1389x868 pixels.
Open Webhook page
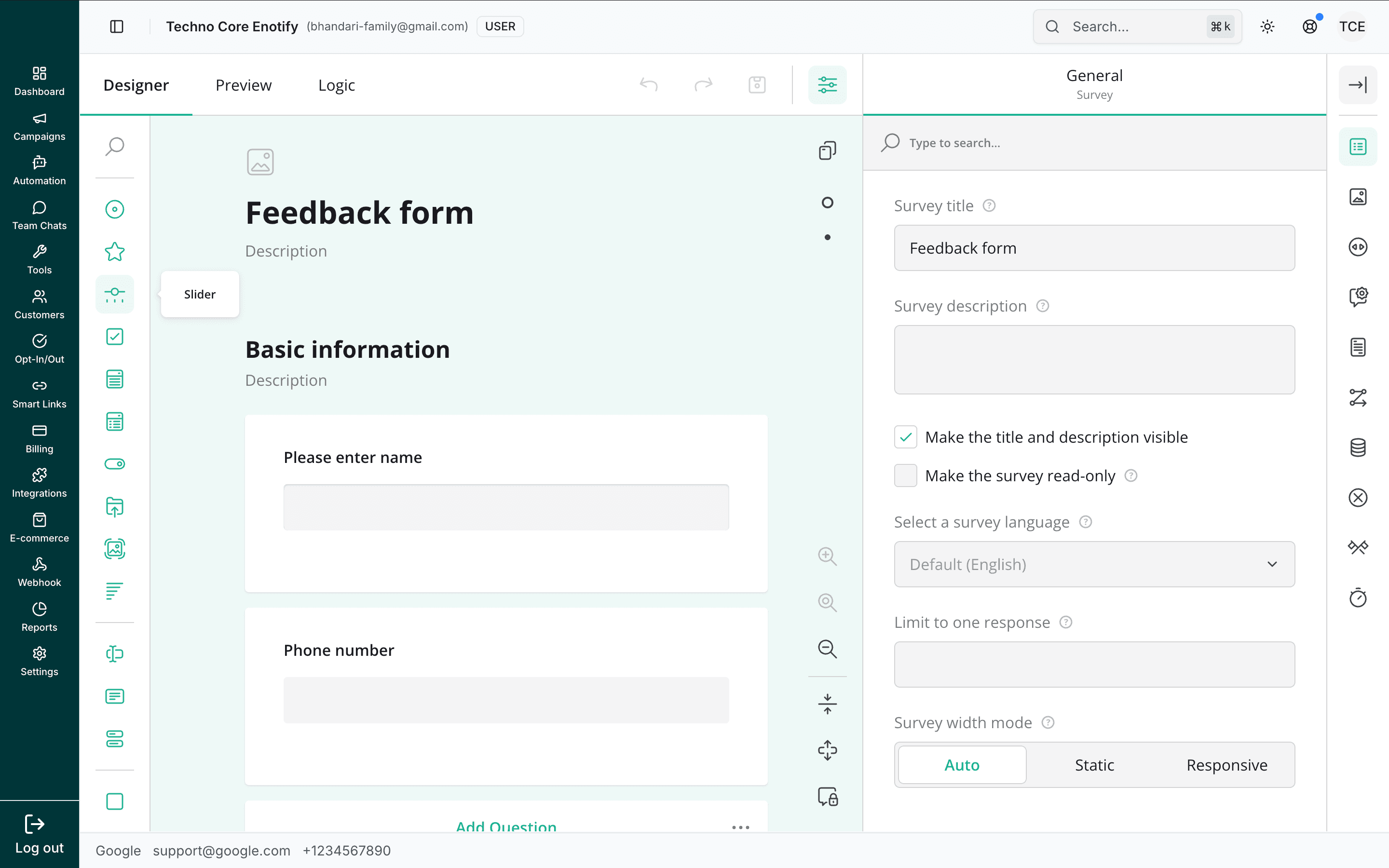point(39,572)
